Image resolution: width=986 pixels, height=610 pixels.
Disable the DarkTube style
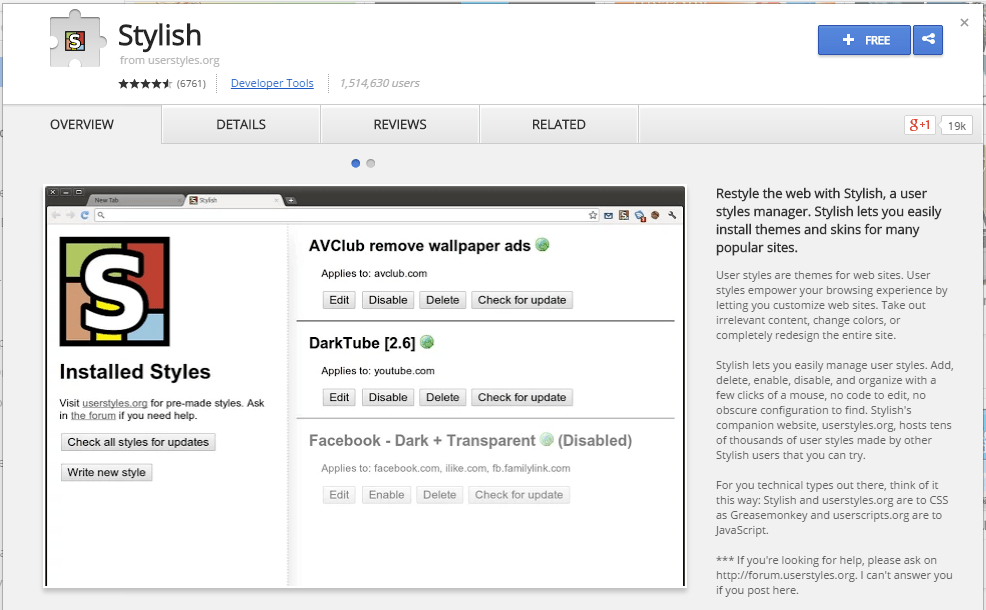point(387,397)
